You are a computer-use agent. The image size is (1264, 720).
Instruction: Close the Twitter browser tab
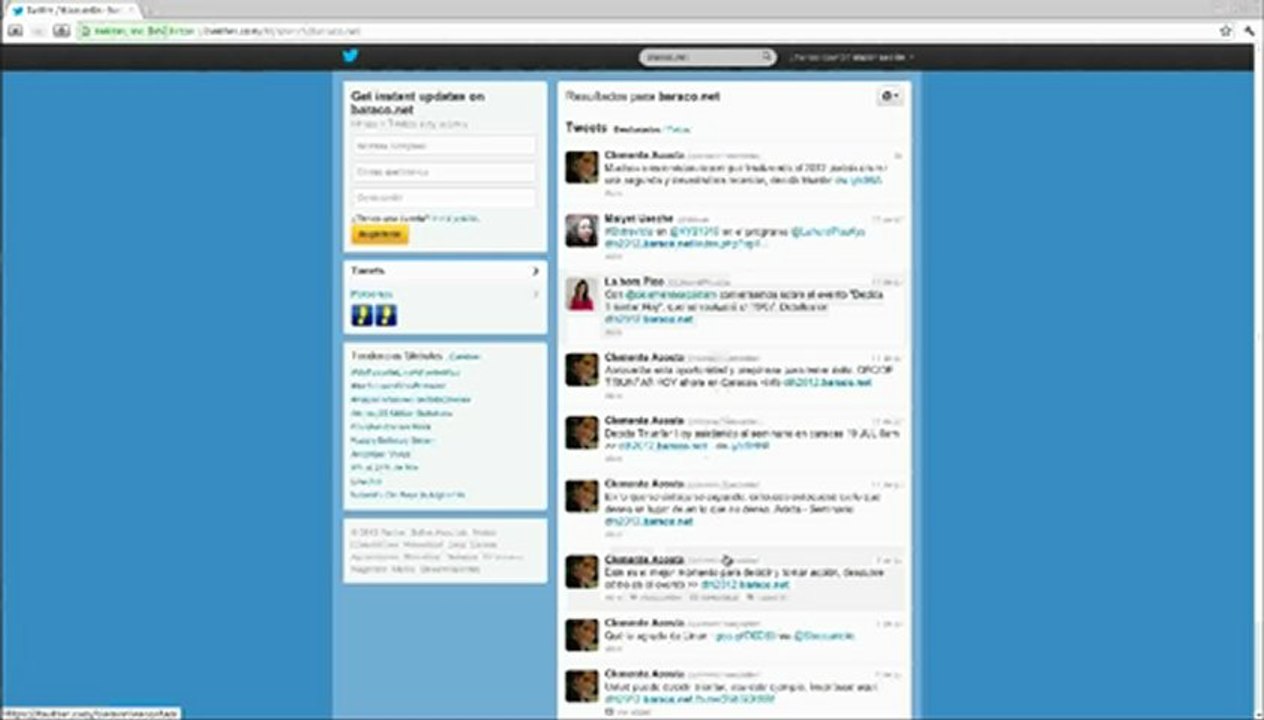point(131,10)
